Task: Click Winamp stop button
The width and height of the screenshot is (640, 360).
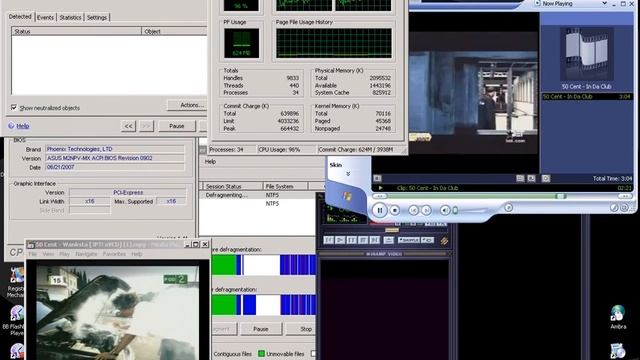Action: click(x=363, y=240)
